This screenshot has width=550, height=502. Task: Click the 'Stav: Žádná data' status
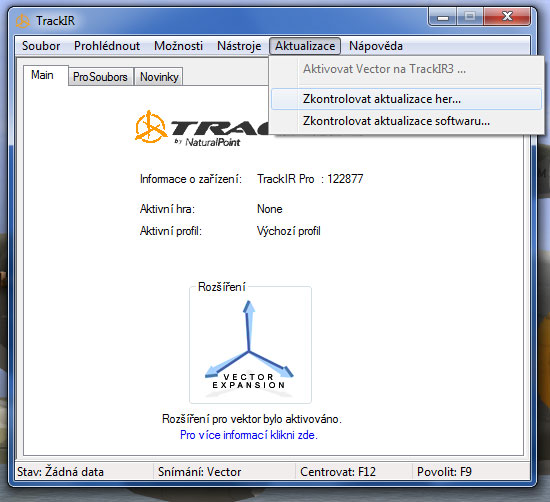tap(60, 472)
